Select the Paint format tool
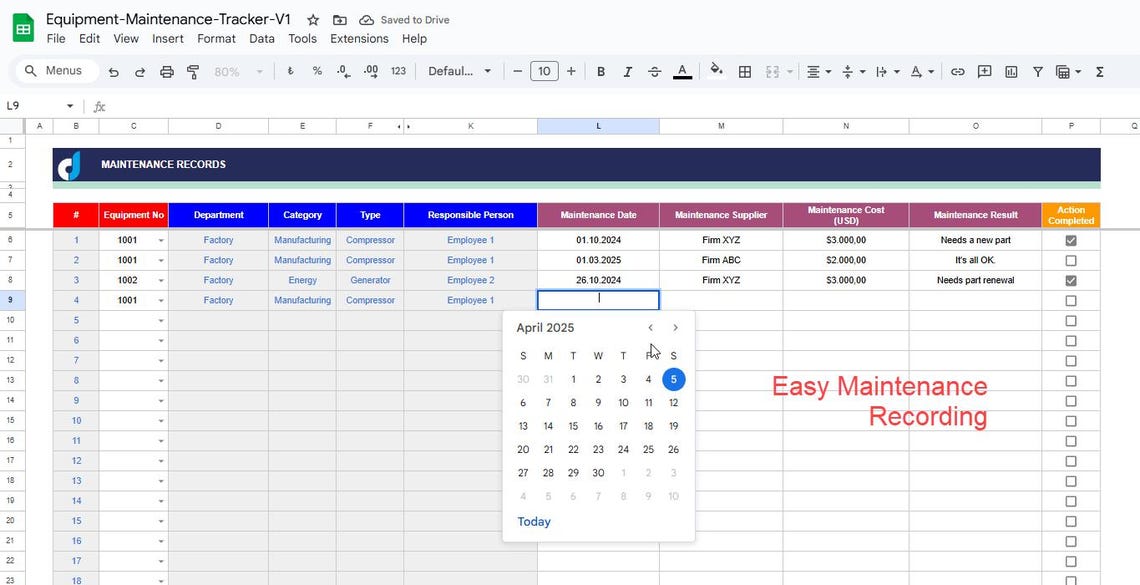The width and height of the screenshot is (1140, 585). click(193, 71)
